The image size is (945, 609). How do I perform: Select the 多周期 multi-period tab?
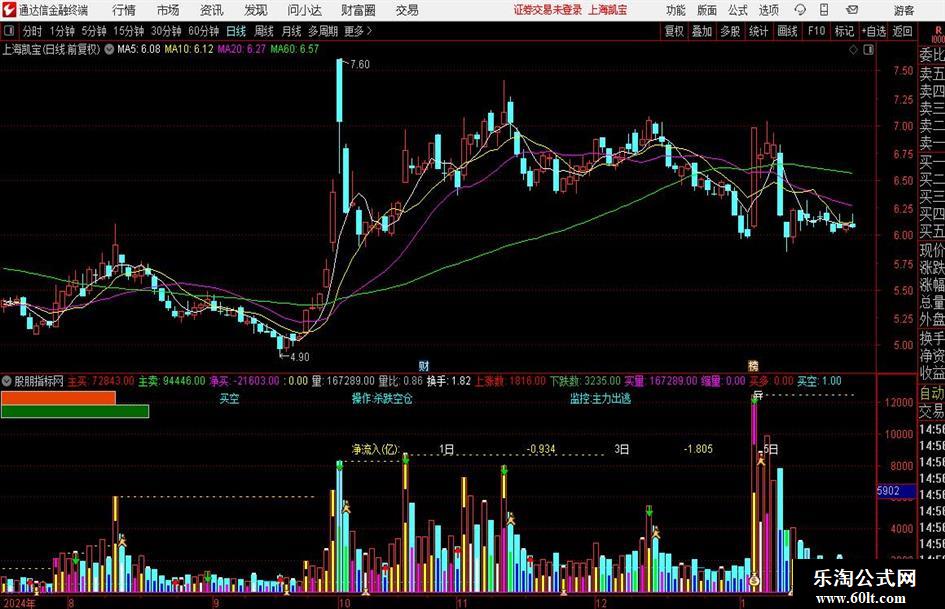coord(323,31)
